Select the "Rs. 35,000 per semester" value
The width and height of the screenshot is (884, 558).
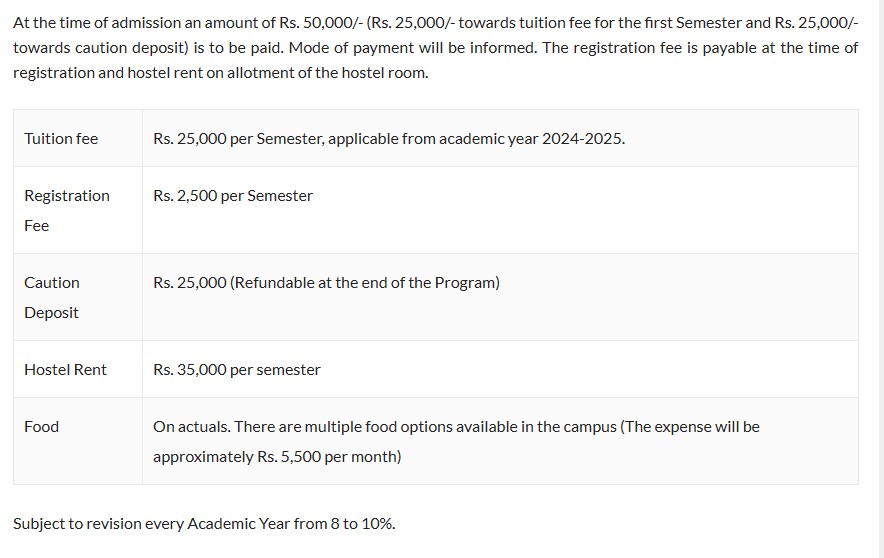click(237, 370)
